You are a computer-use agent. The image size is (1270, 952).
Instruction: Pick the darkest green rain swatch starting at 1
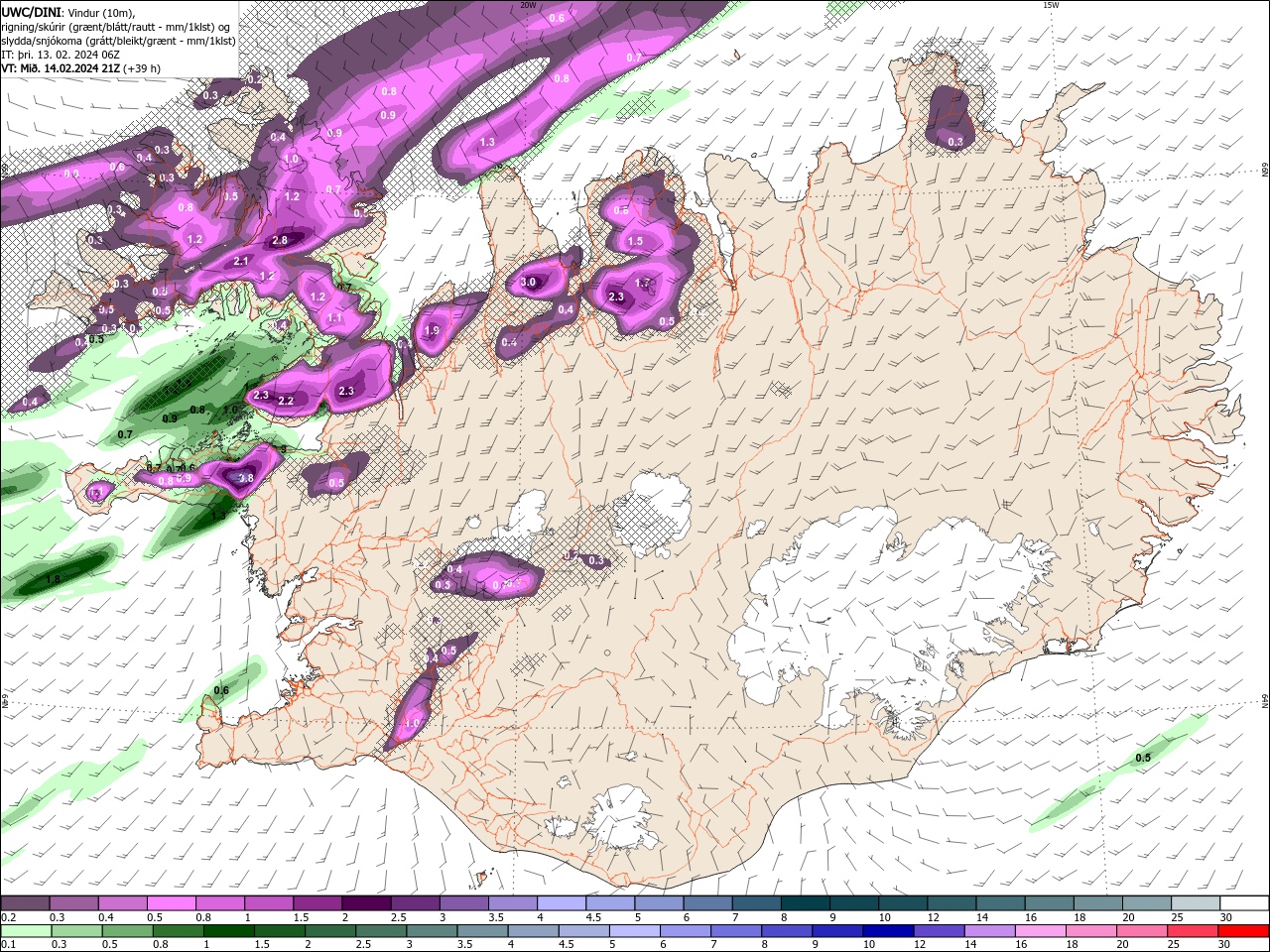tap(228, 931)
